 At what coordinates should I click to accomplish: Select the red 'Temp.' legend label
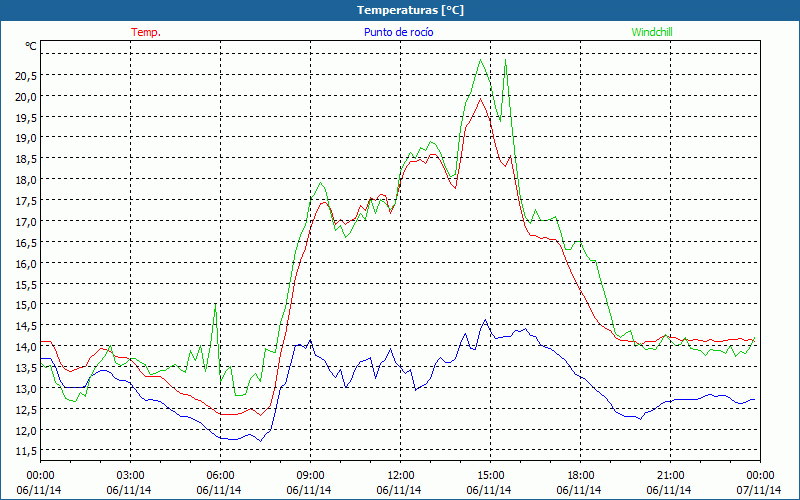[146, 32]
